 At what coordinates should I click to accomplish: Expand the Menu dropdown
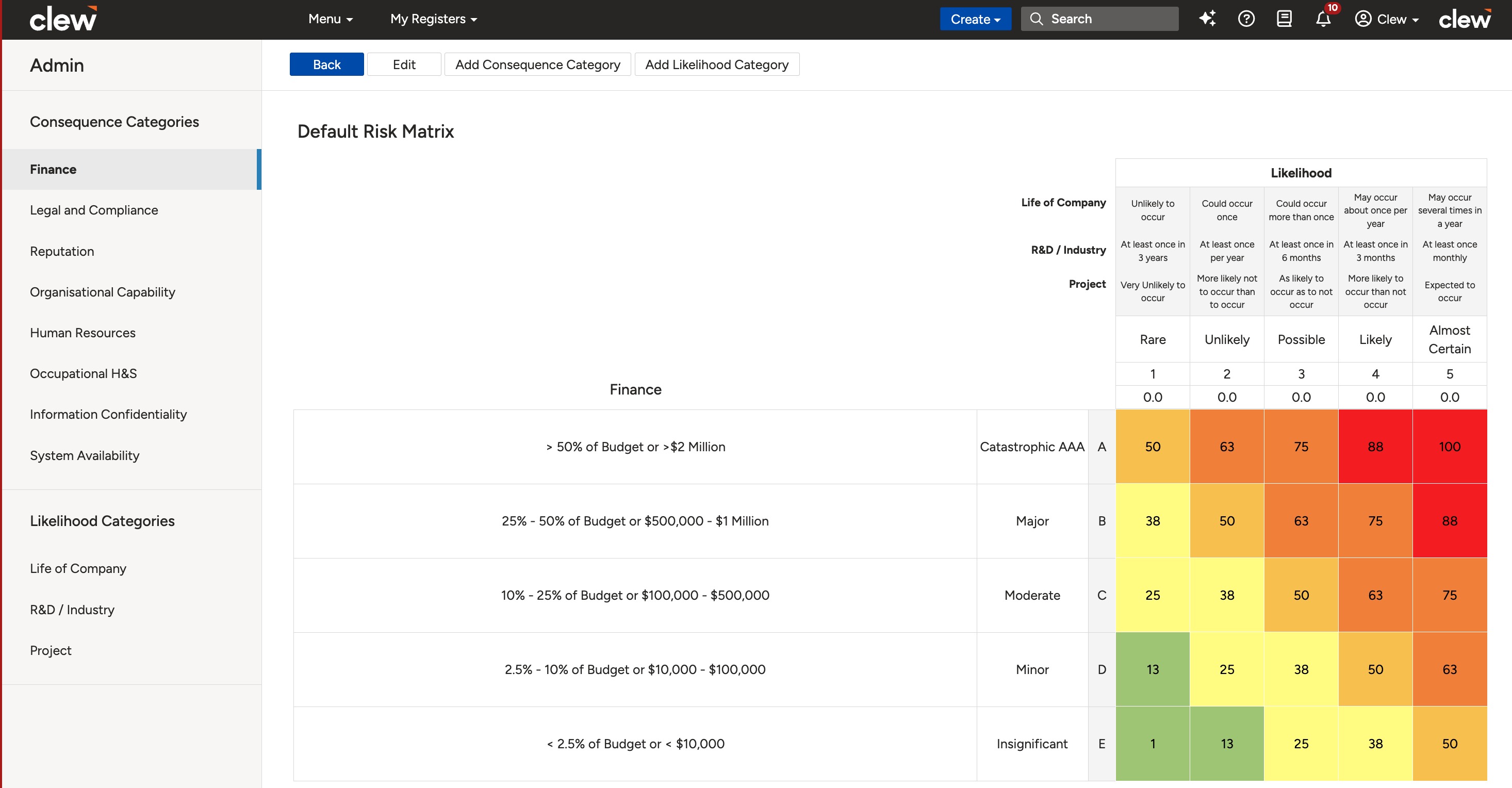(x=331, y=19)
